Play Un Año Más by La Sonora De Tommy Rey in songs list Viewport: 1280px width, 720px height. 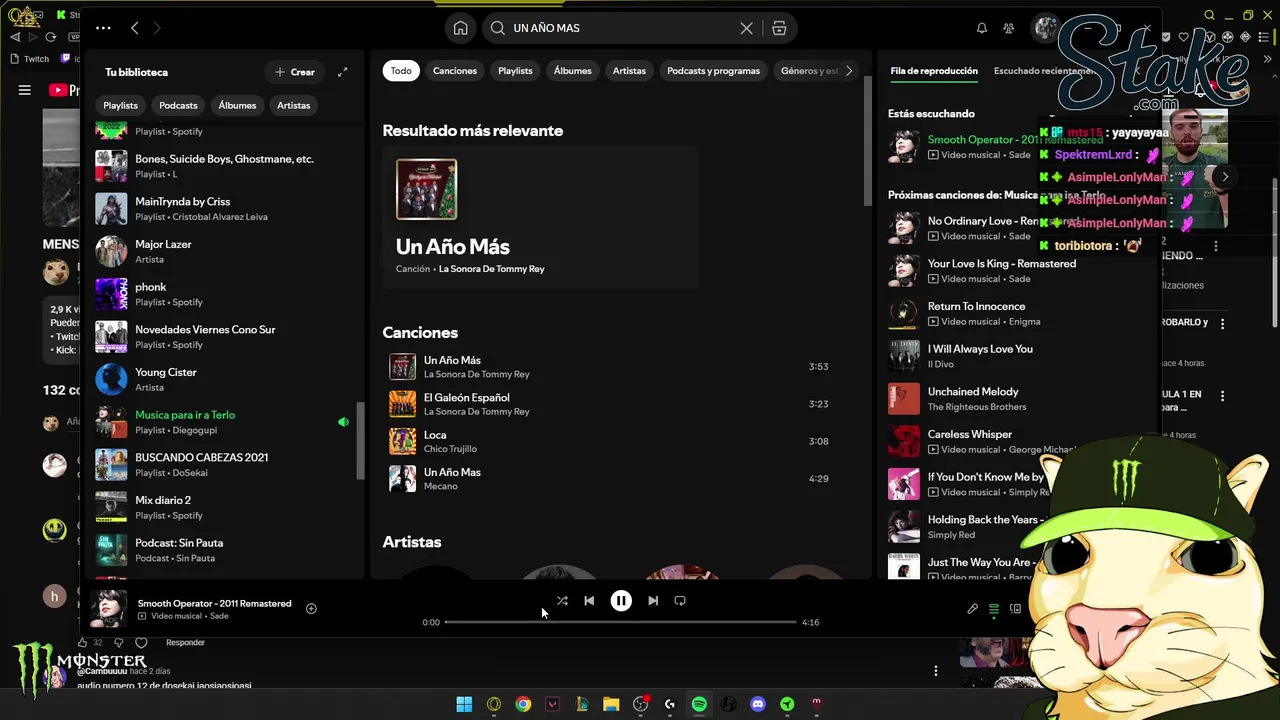611,366
